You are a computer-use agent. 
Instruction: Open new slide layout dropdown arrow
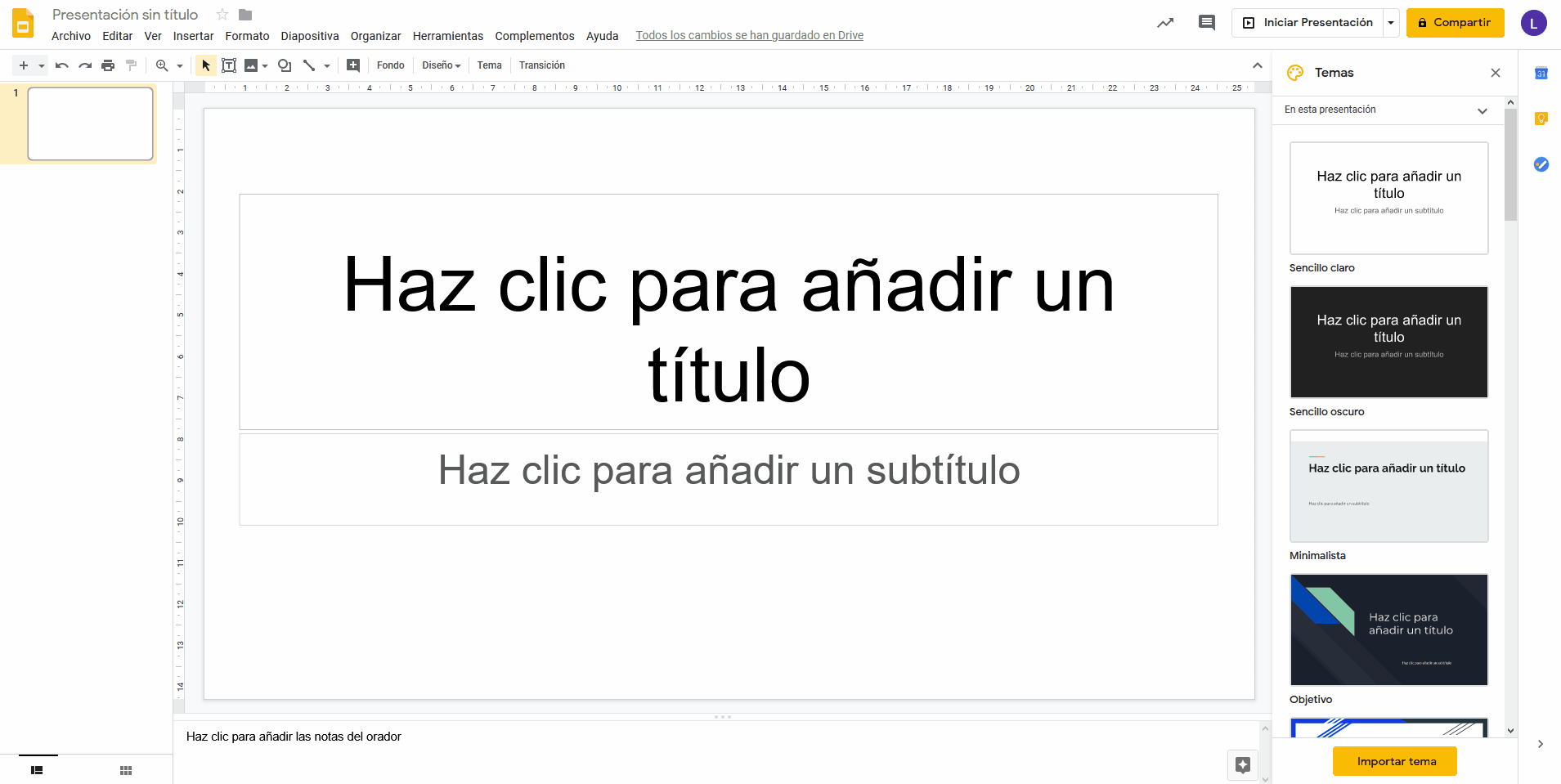41,65
